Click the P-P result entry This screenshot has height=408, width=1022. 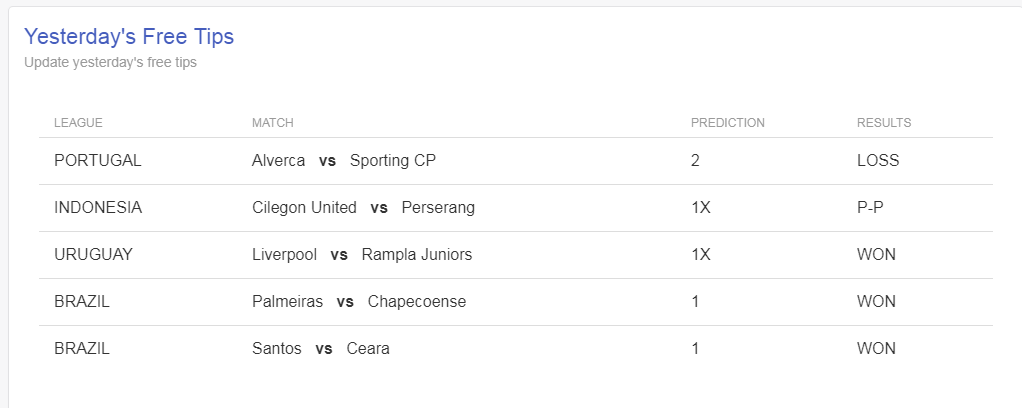click(x=871, y=208)
